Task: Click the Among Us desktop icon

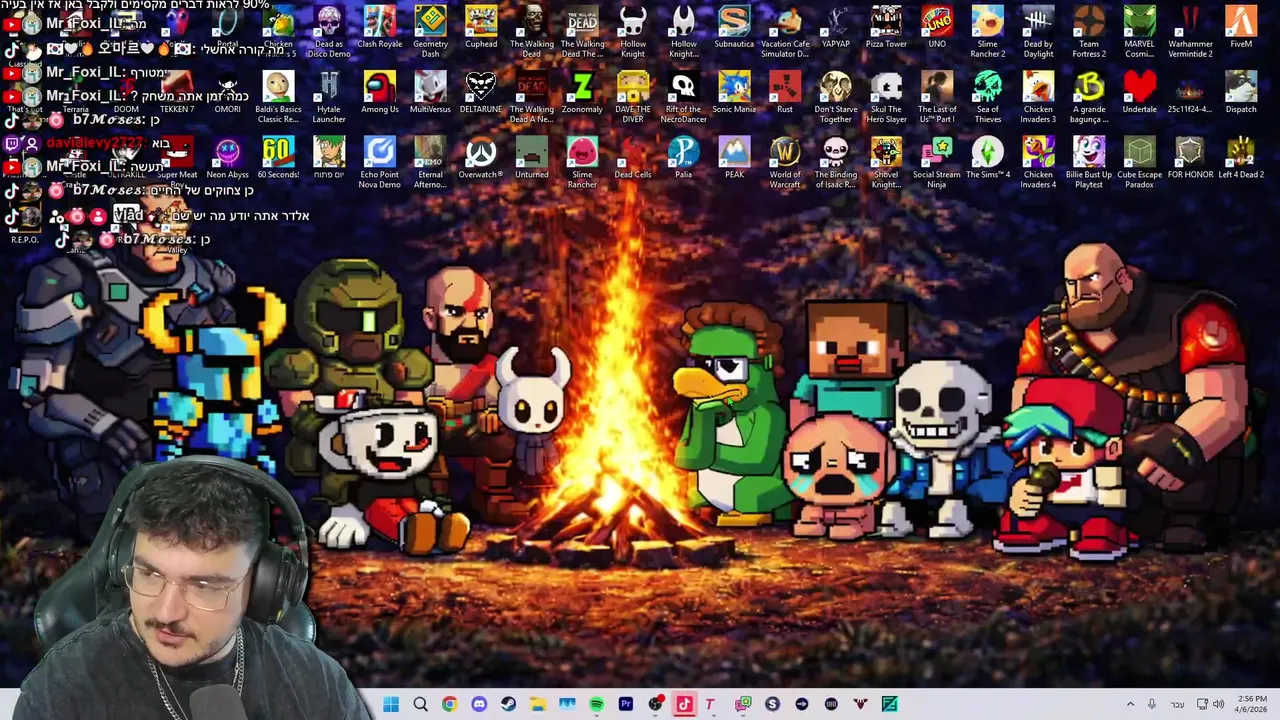Action: [379, 93]
